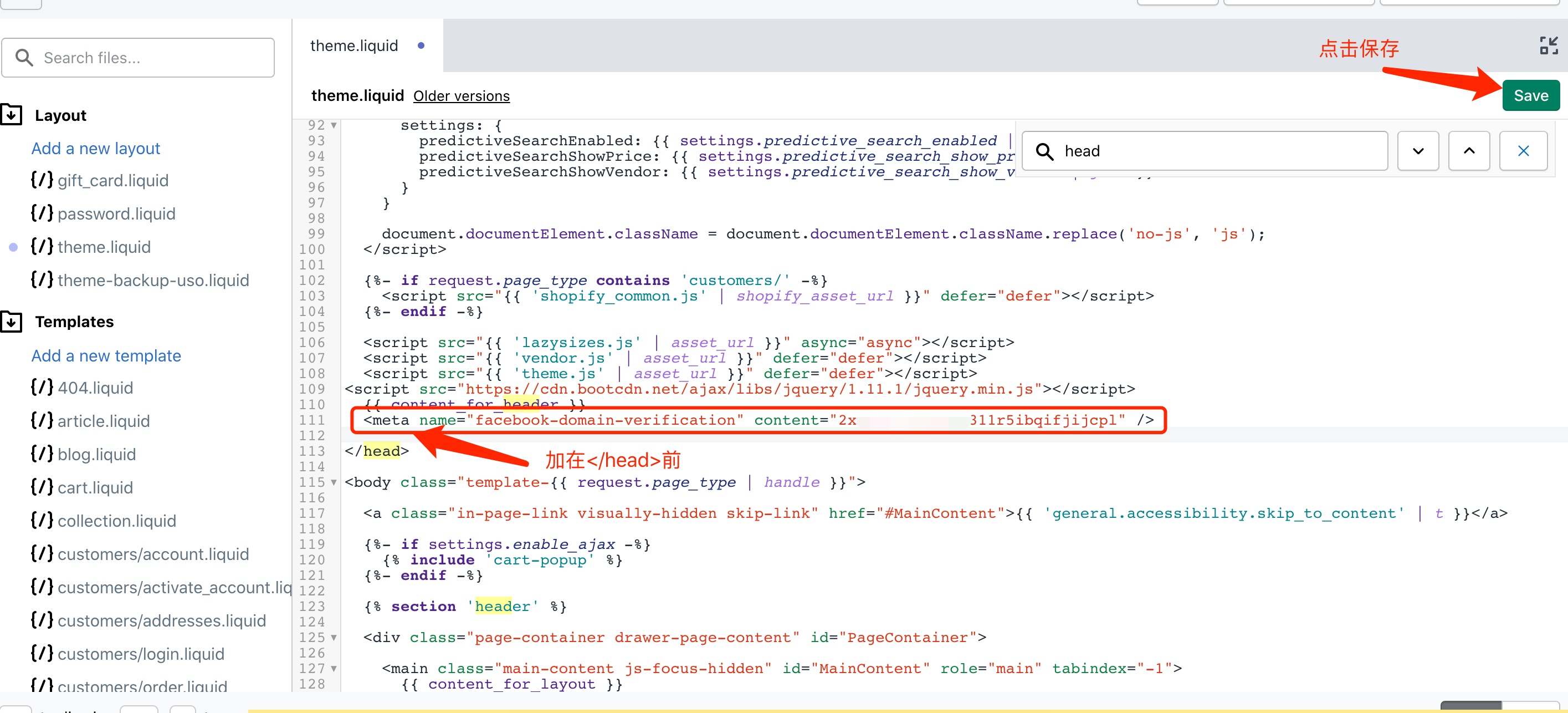
Task: Click the jquery.min.js script line
Action: [740, 389]
